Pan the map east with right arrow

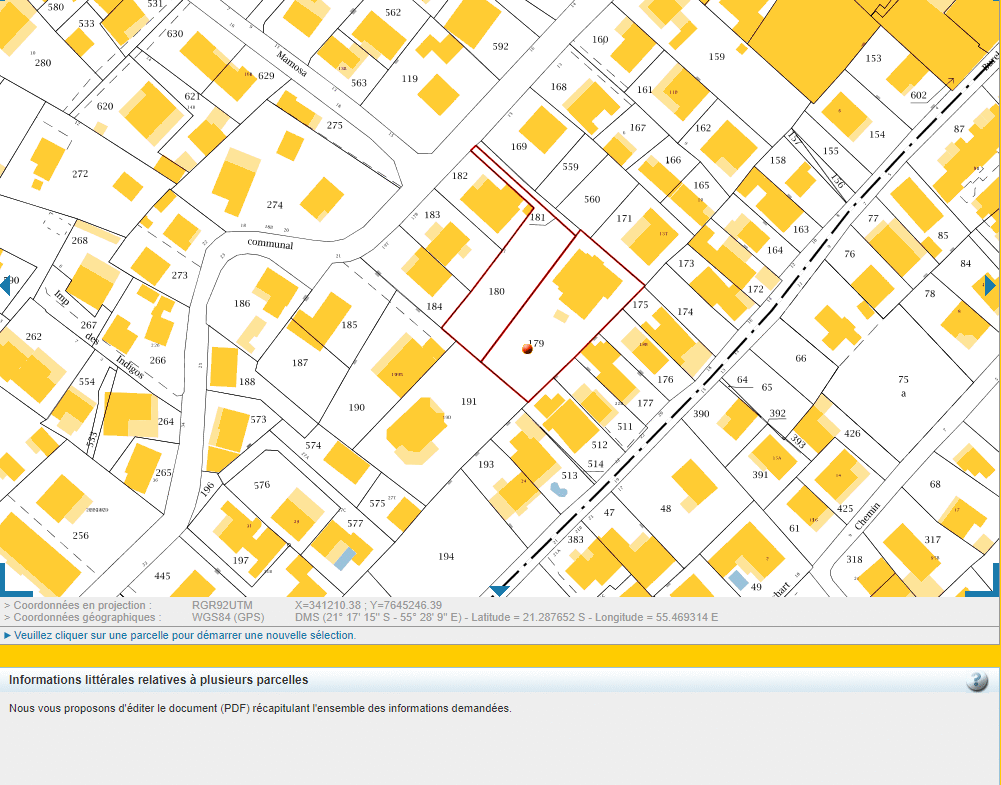pos(990,286)
